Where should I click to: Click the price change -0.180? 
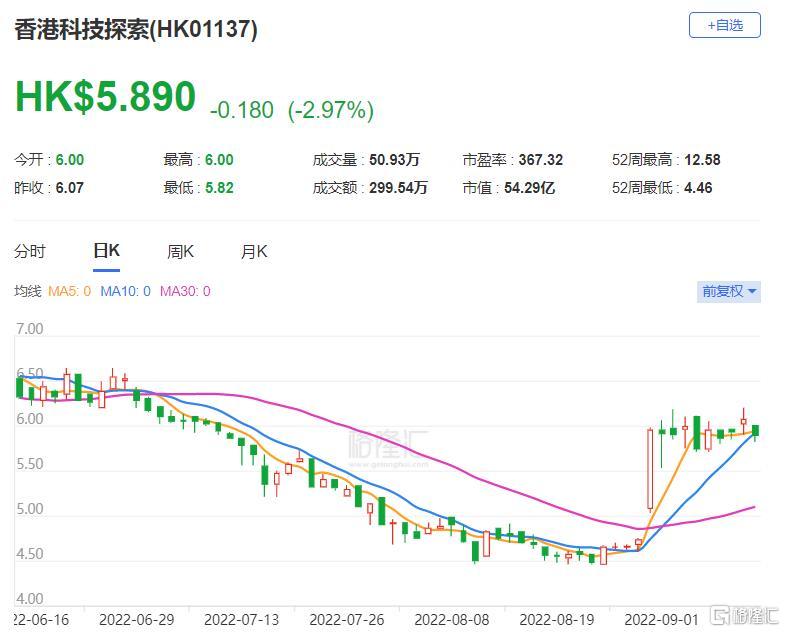(x=242, y=110)
